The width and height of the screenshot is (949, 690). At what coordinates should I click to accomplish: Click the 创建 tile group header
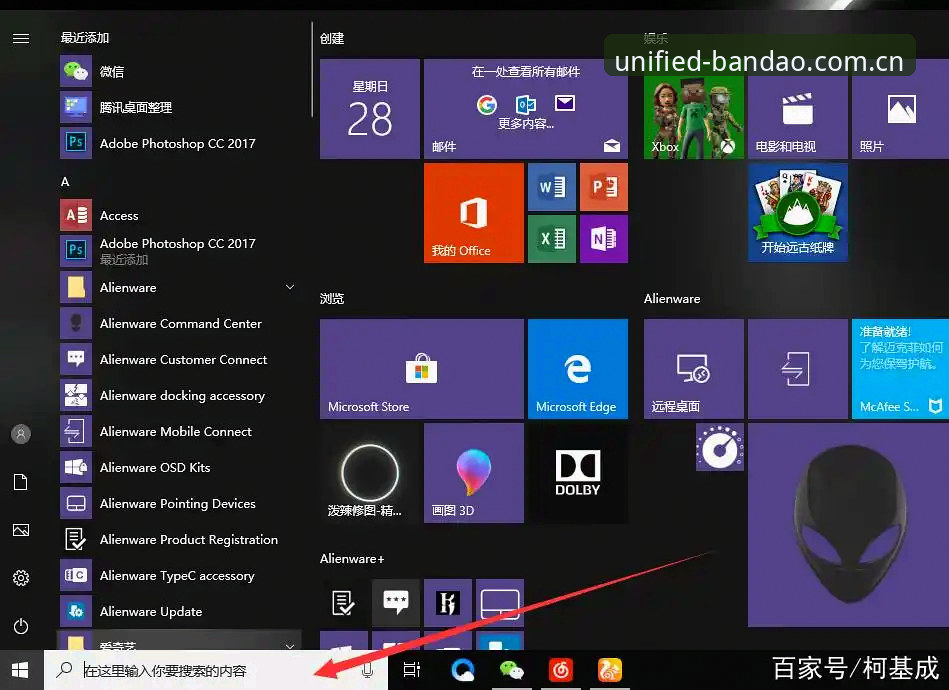click(x=332, y=39)
